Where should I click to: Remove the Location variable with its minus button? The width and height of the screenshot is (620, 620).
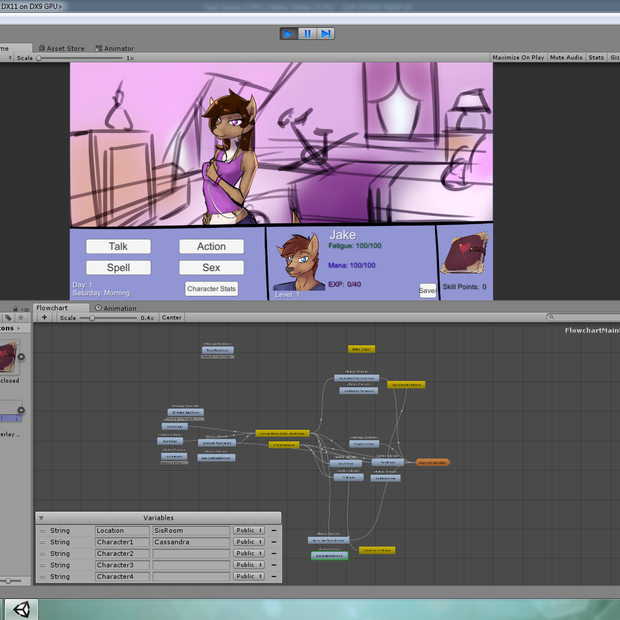[x=274, y=530]
